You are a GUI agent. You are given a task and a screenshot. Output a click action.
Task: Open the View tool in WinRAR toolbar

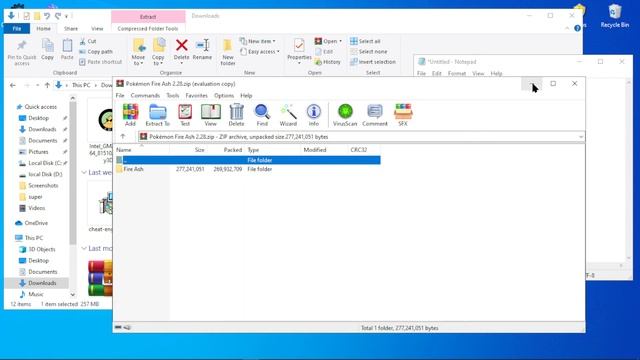pos(211,115)
